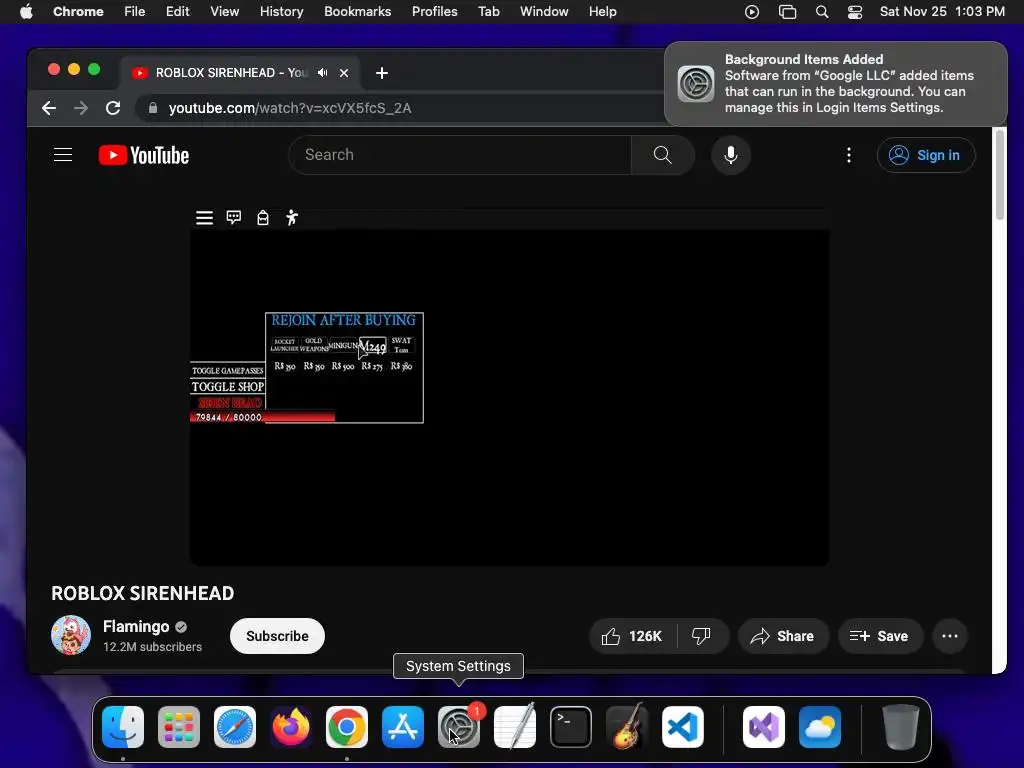Viewport: 1024px width, 768px height.
Task: Open the App Store from the Dock
Action: click(x=402, y=727)
